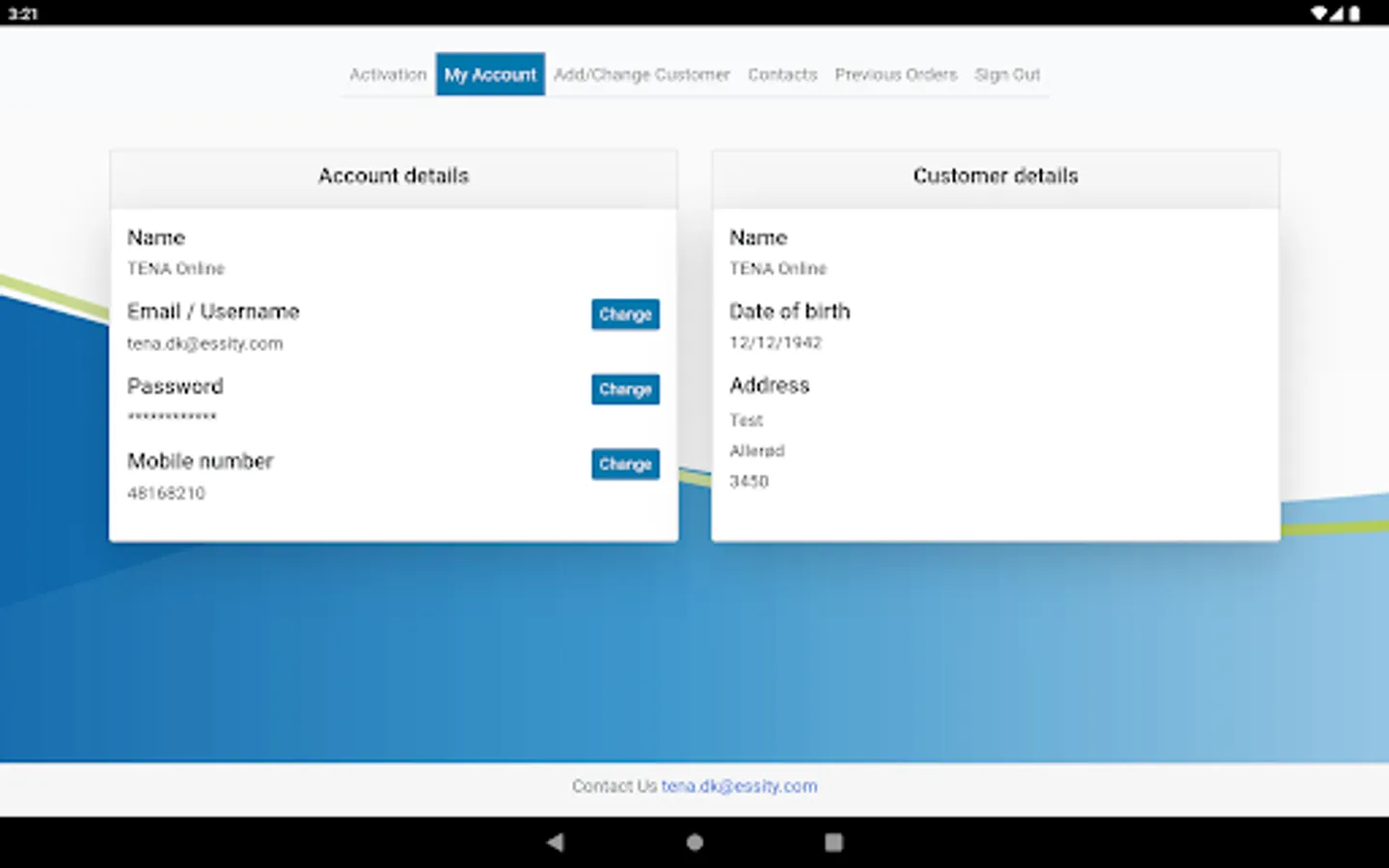The width and height of the screenshot is (1389, 868).
Task: Go to Add/Change Customer tab
Action: 641,74
